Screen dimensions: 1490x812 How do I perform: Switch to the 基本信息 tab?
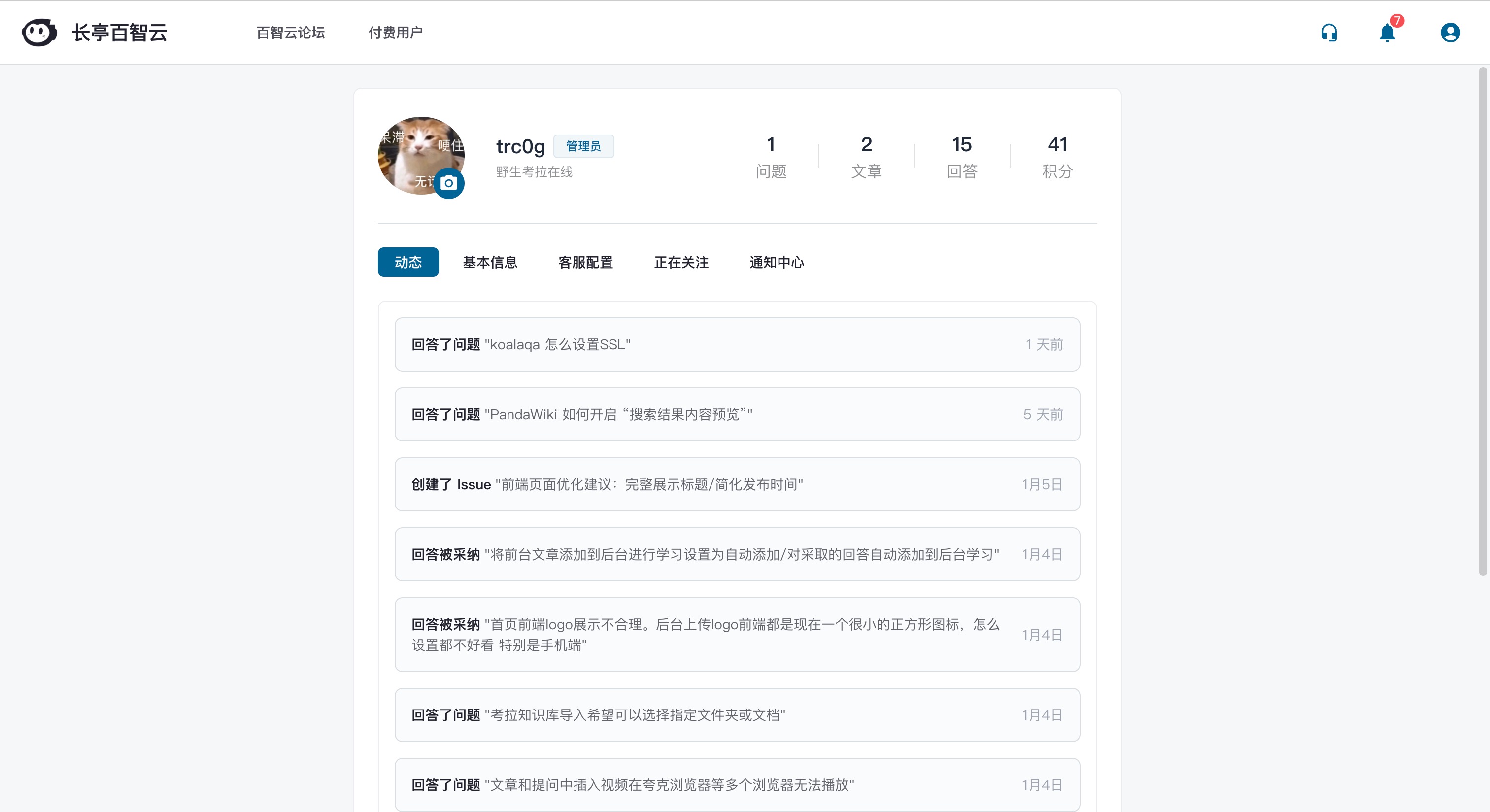coord(489,262)
